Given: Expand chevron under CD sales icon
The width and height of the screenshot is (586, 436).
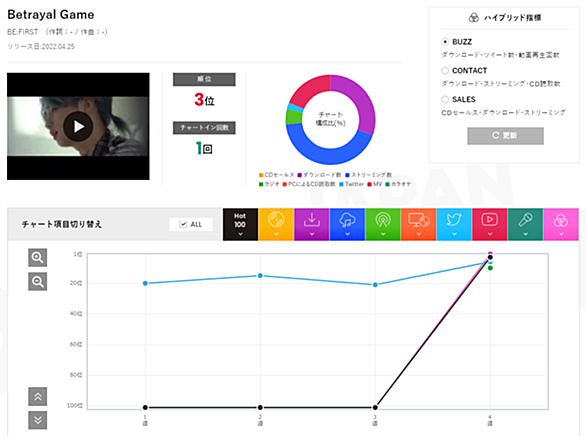Looking at the screenshot, I should 276,234.
